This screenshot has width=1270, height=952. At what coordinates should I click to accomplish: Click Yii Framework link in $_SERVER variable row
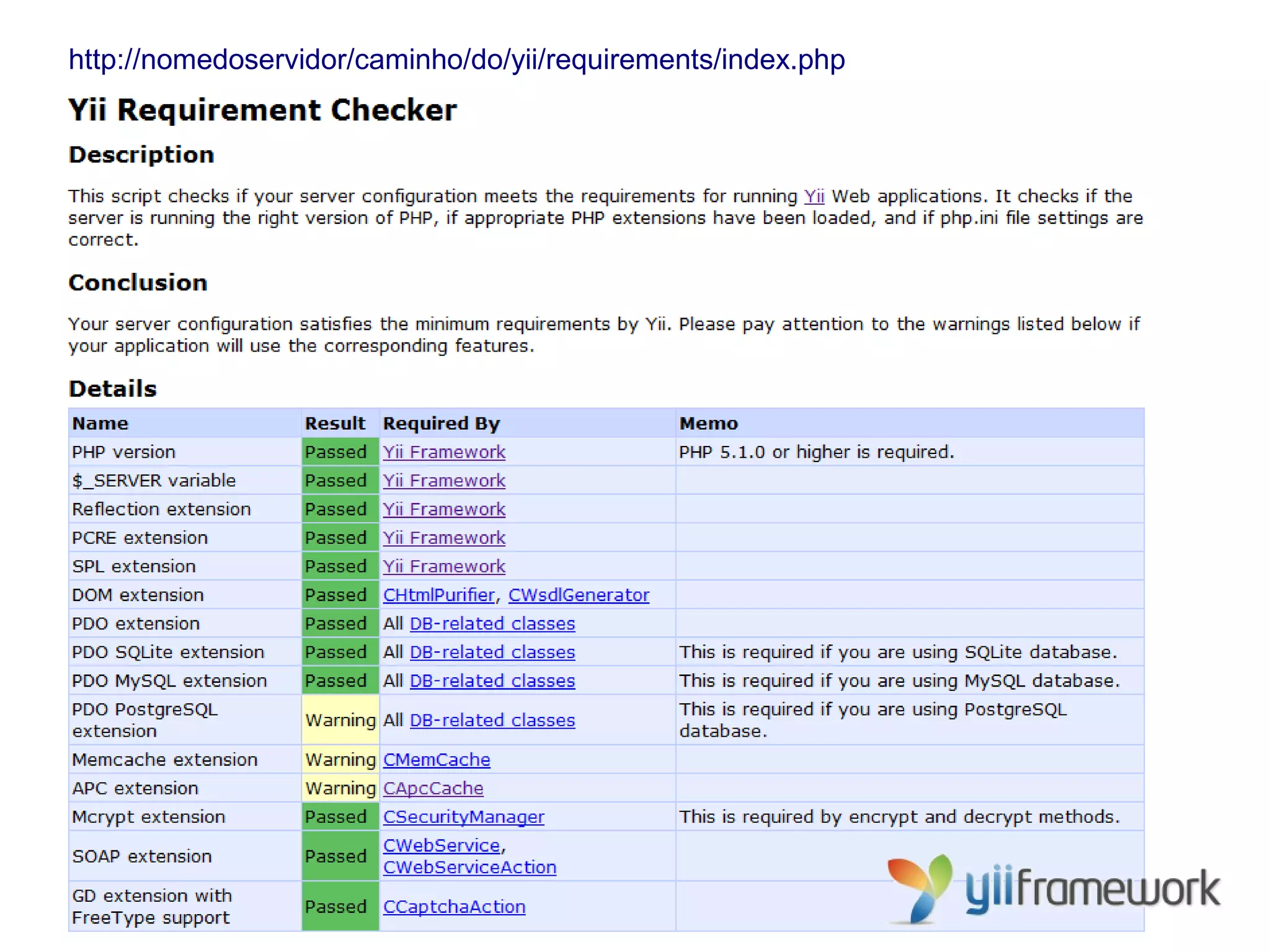pos(444,481)
